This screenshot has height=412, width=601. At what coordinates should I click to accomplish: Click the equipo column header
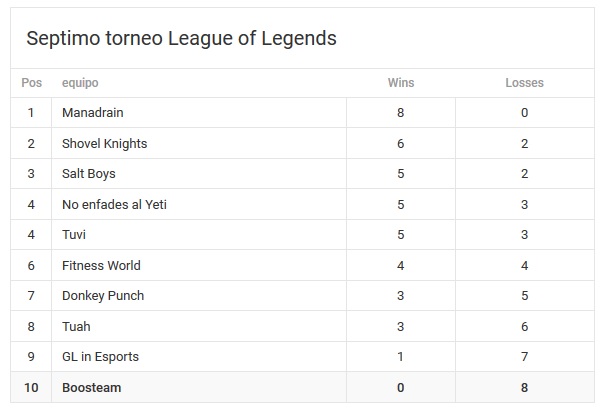(80, 83)
